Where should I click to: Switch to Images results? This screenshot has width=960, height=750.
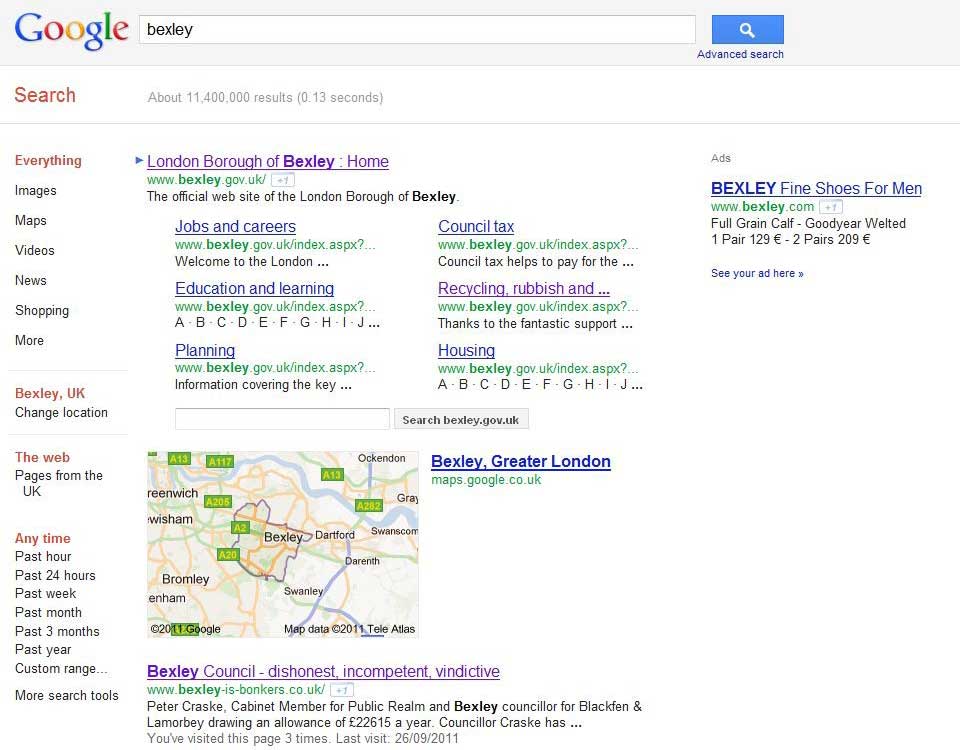tap(35, 190)
